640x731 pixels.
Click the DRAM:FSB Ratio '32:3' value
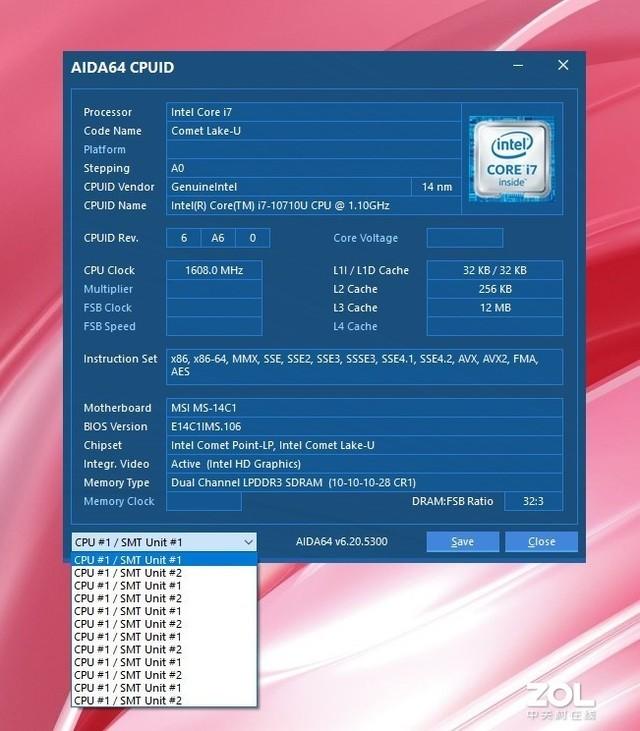(533, 501)
